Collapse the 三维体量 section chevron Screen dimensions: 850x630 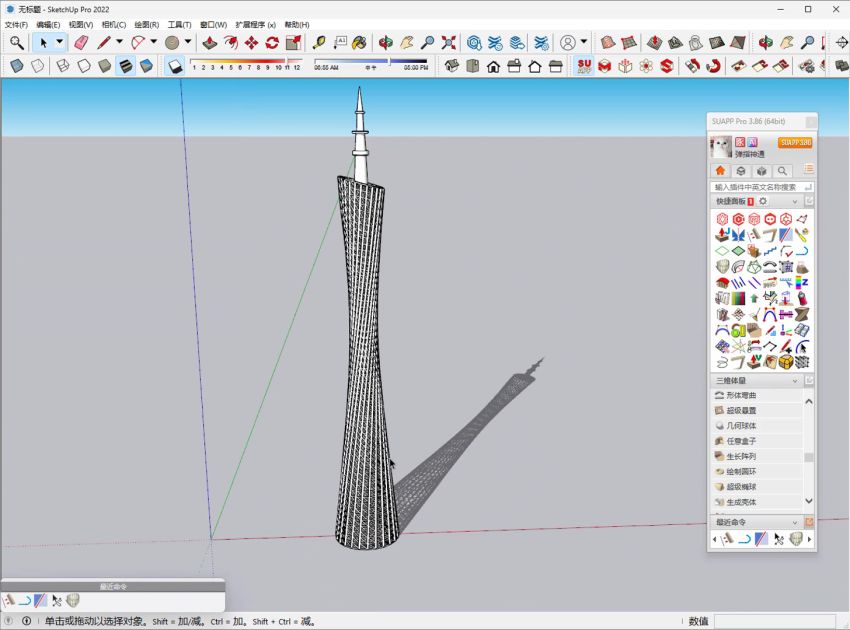coord(795,381)
